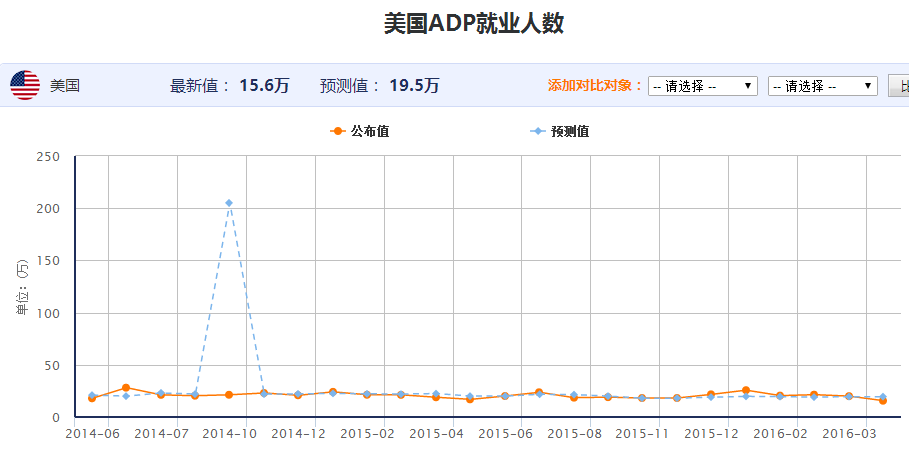
Task: Click x-axis label 2014-06
Action: 92,434
